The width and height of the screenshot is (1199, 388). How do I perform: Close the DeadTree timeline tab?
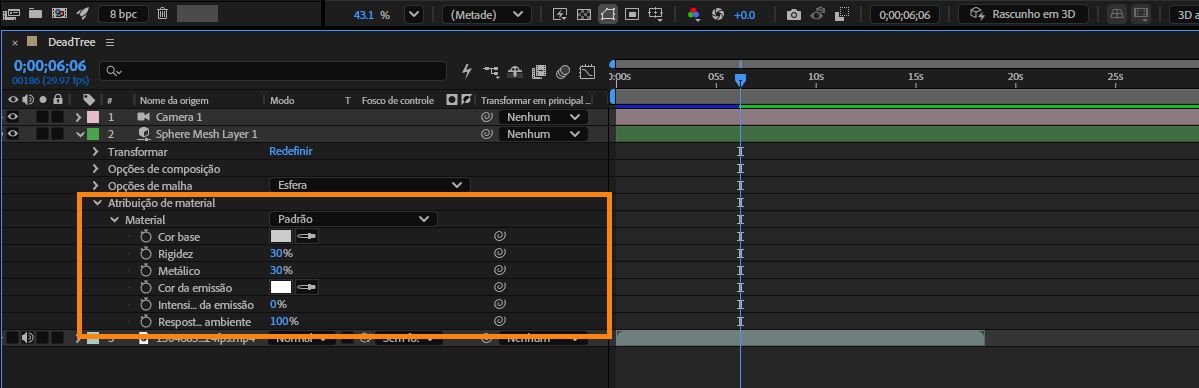coord(15,43)
